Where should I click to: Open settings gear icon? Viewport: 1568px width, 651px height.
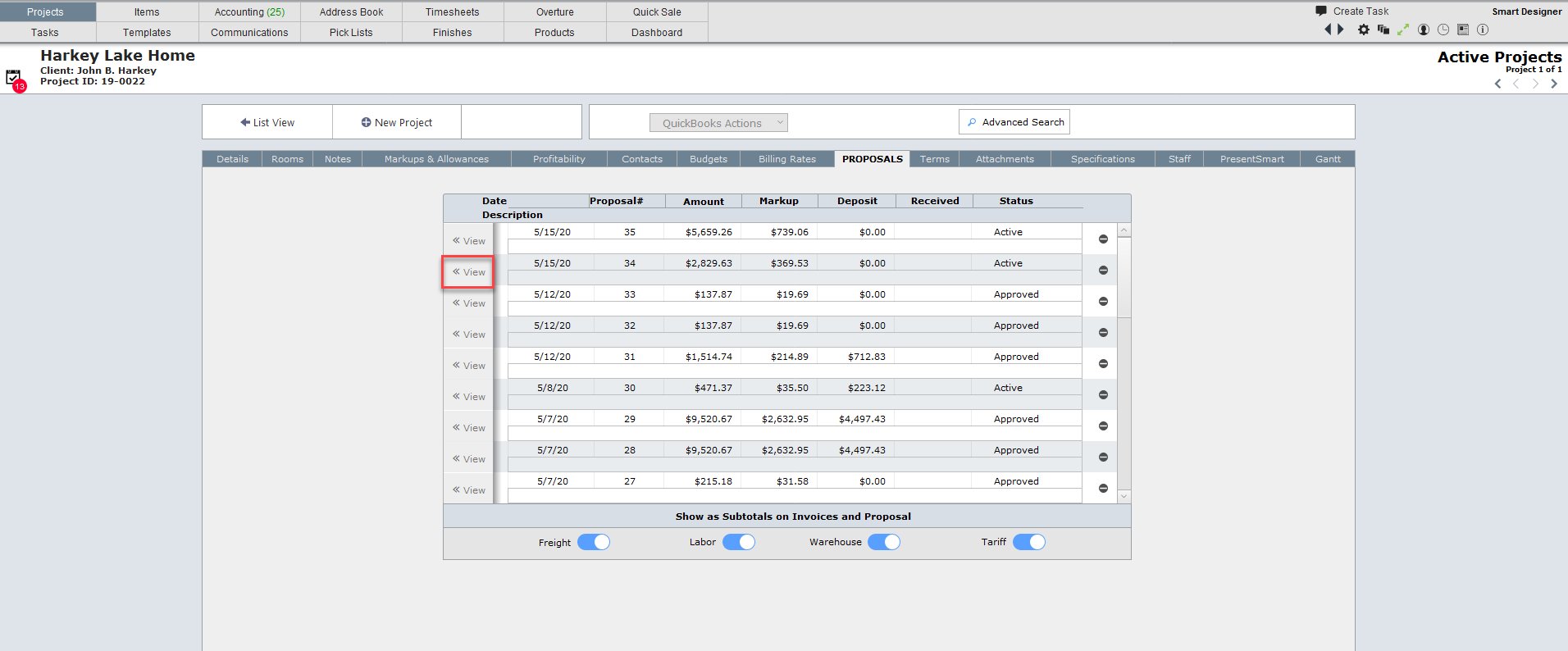point(1364,30)
